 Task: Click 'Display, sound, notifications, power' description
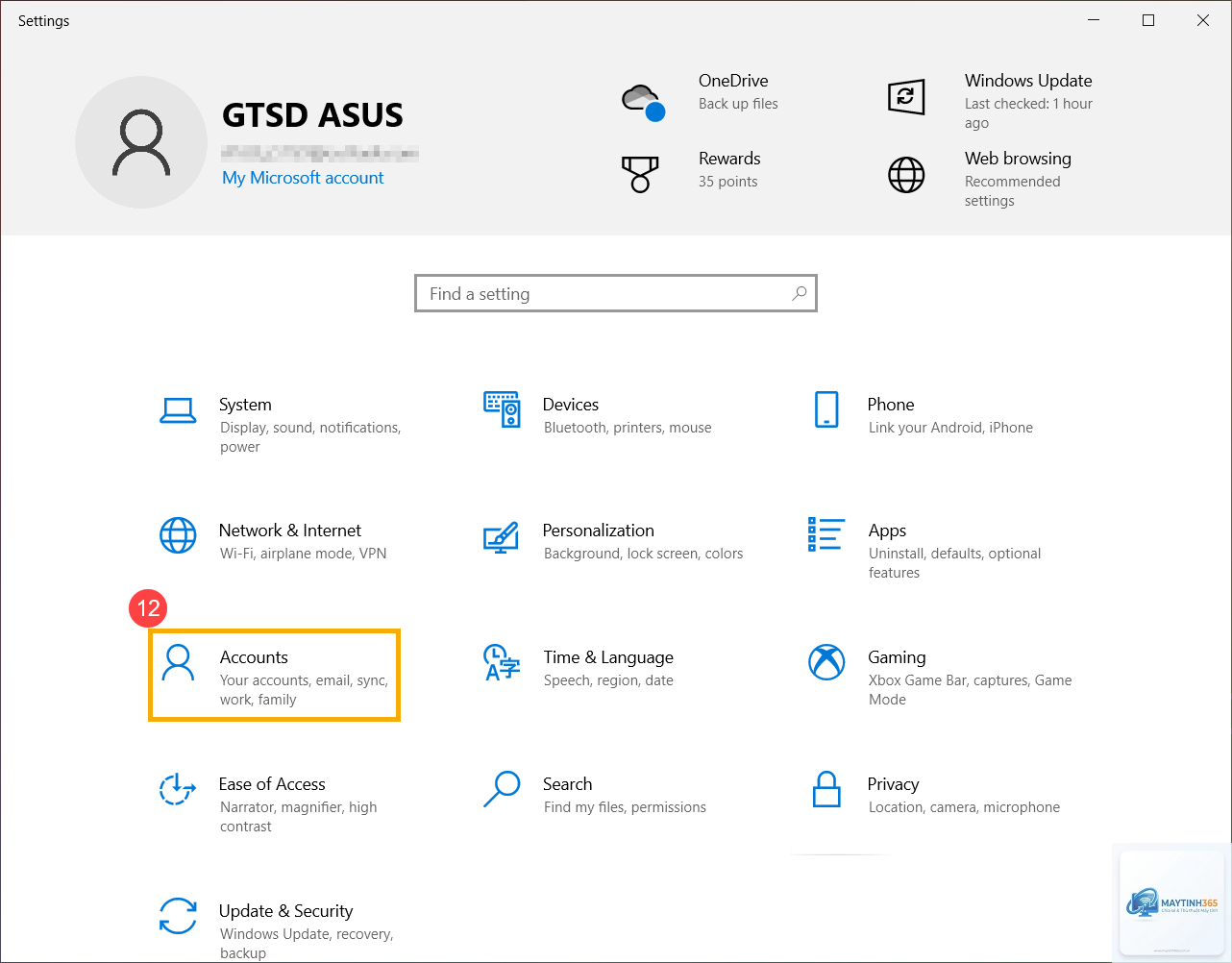coord(310,437)
